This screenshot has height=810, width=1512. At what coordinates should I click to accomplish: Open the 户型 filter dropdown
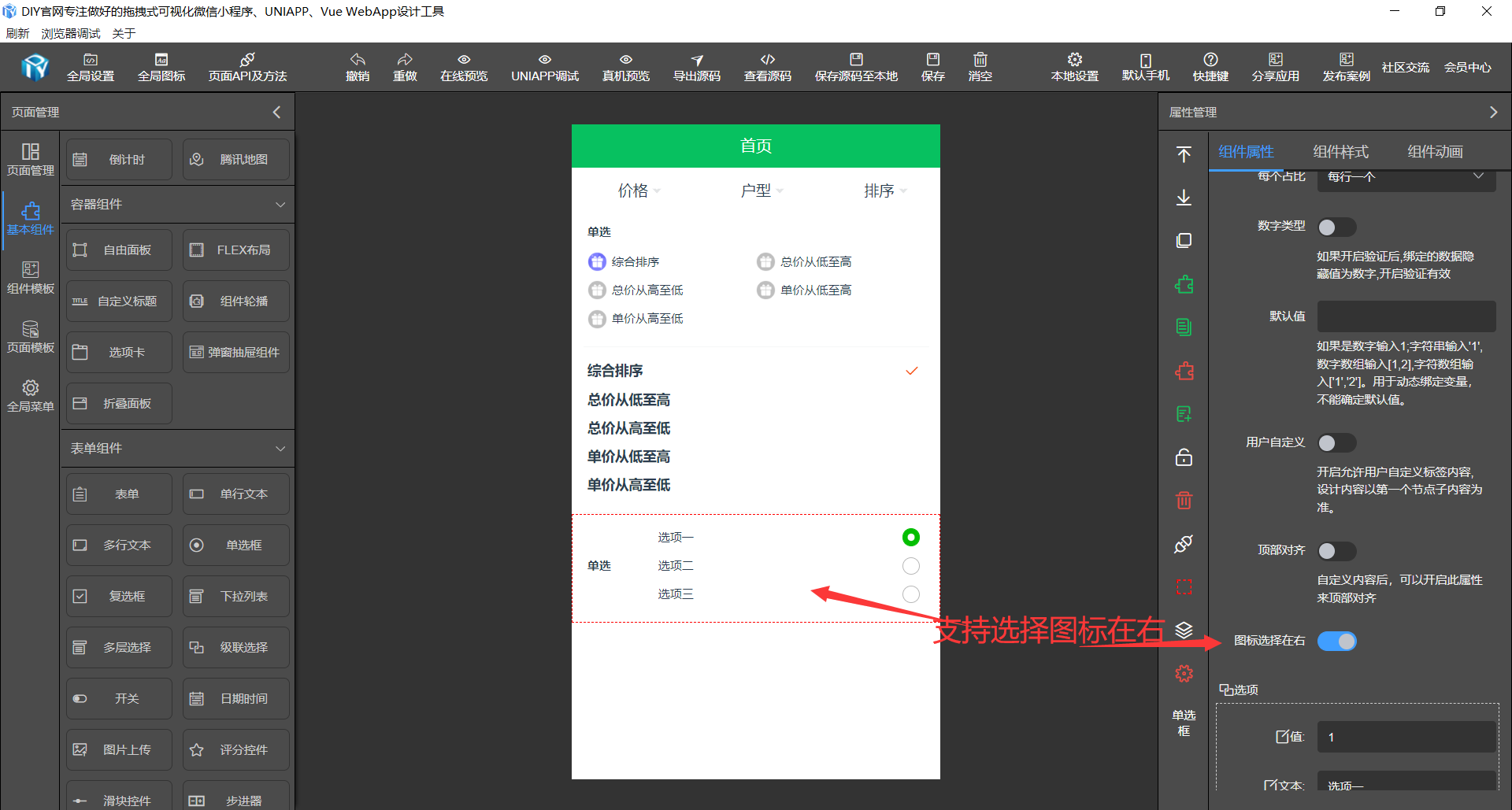point(762,190)
